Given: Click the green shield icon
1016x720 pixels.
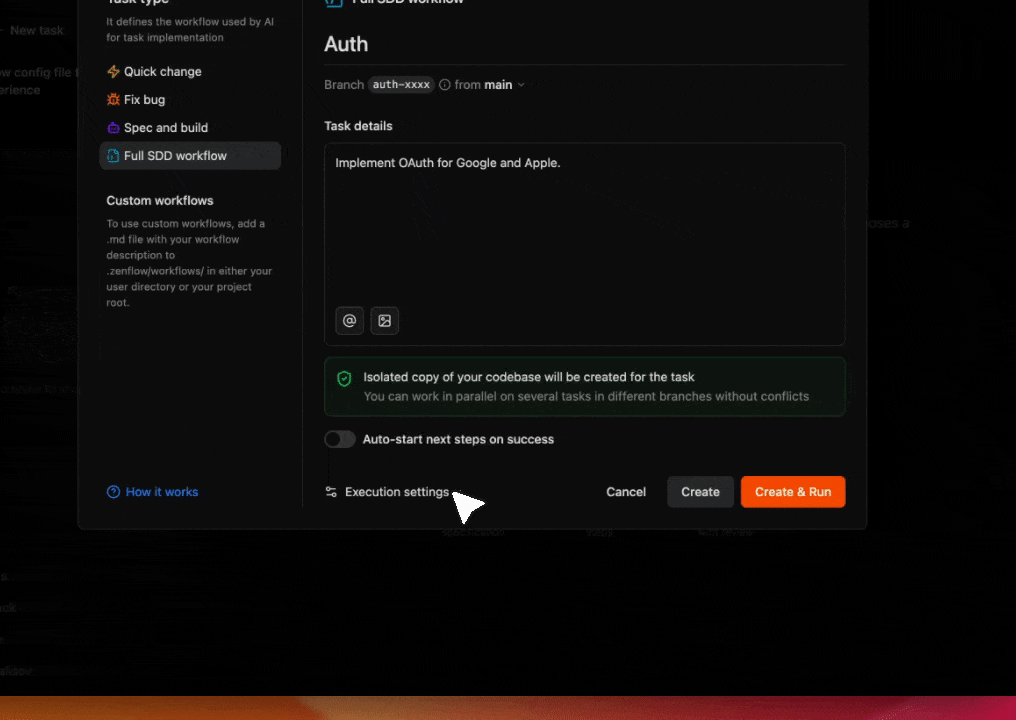Looking at the screenshot, I should pyautogui.click(x=344, y=379).
